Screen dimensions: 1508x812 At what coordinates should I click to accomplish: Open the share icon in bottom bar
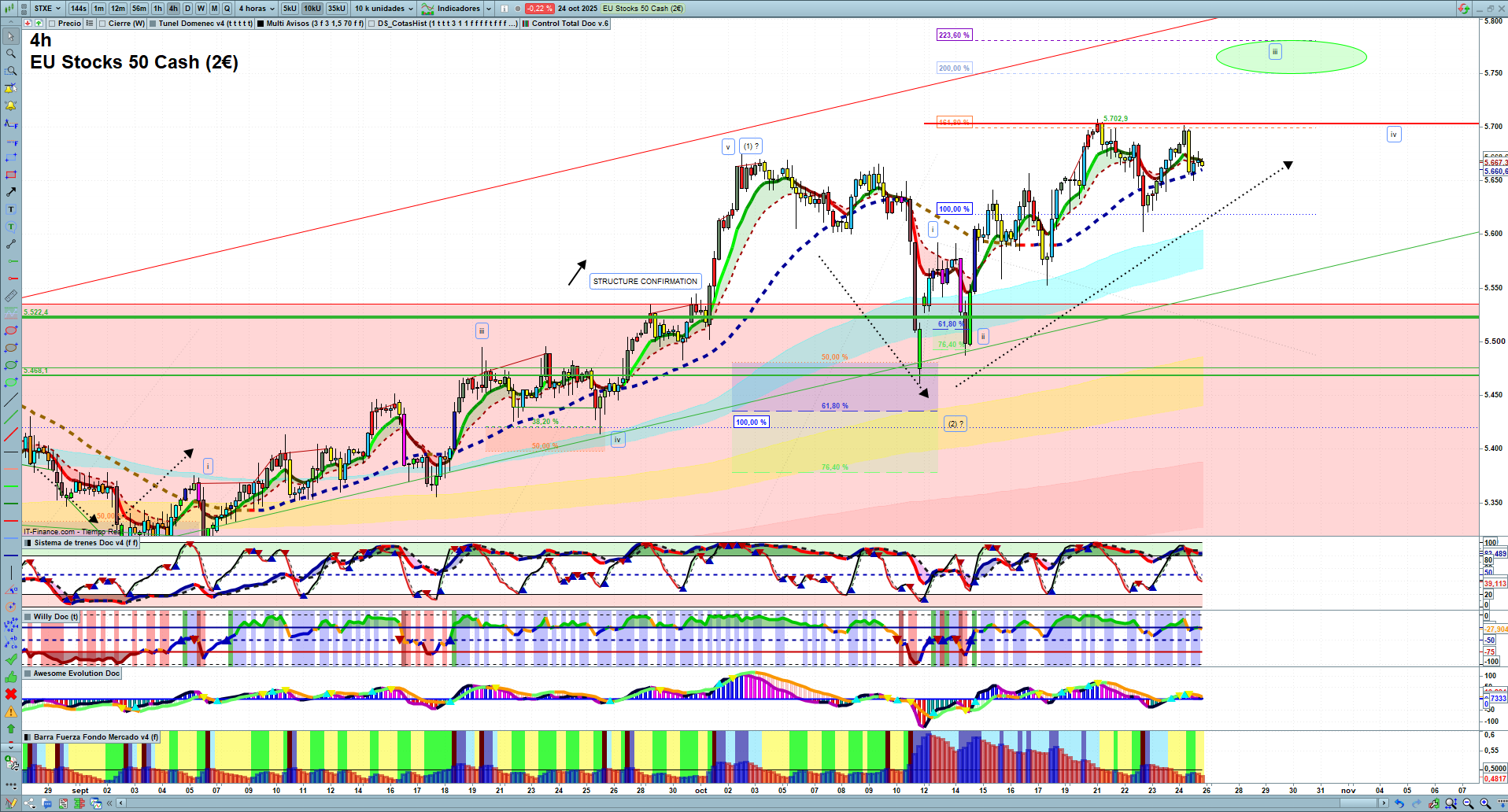pos(30,803)
